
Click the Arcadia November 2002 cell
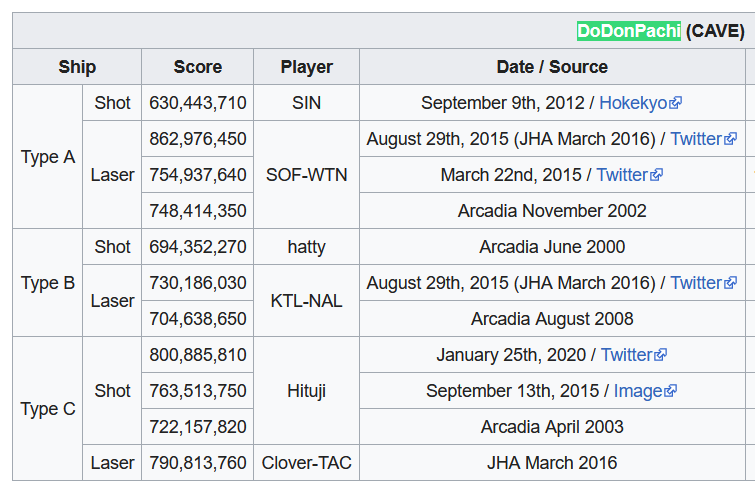552,211
